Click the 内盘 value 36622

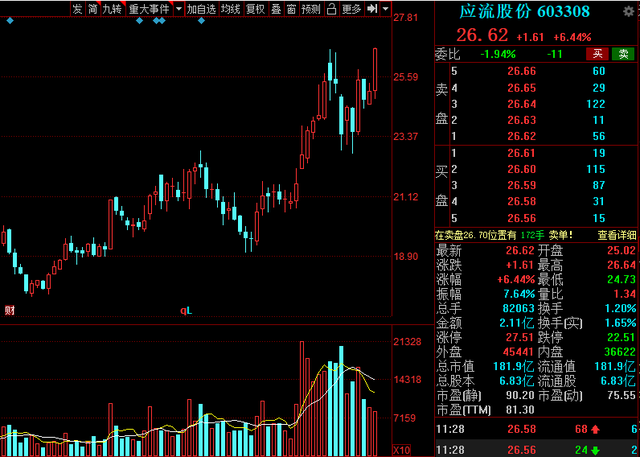[x=620, y=352]
